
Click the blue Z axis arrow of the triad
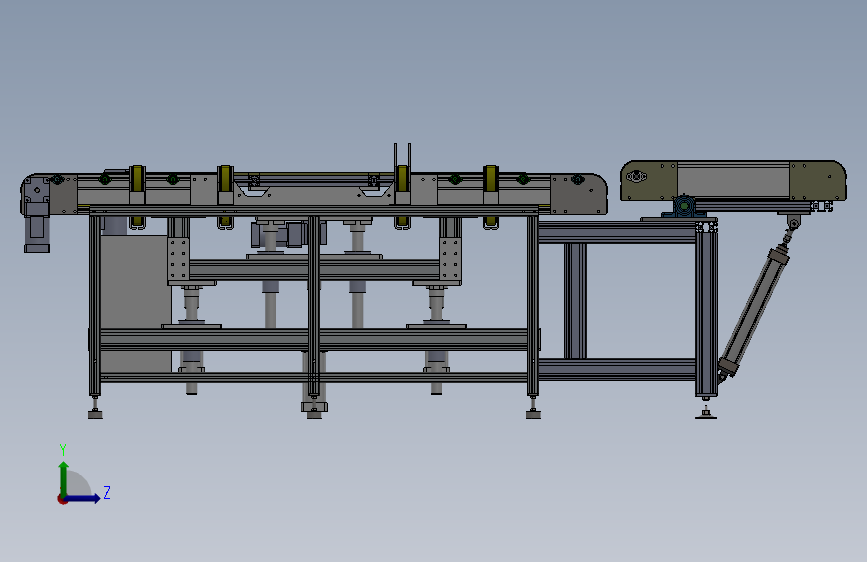(x=83, y=498)
